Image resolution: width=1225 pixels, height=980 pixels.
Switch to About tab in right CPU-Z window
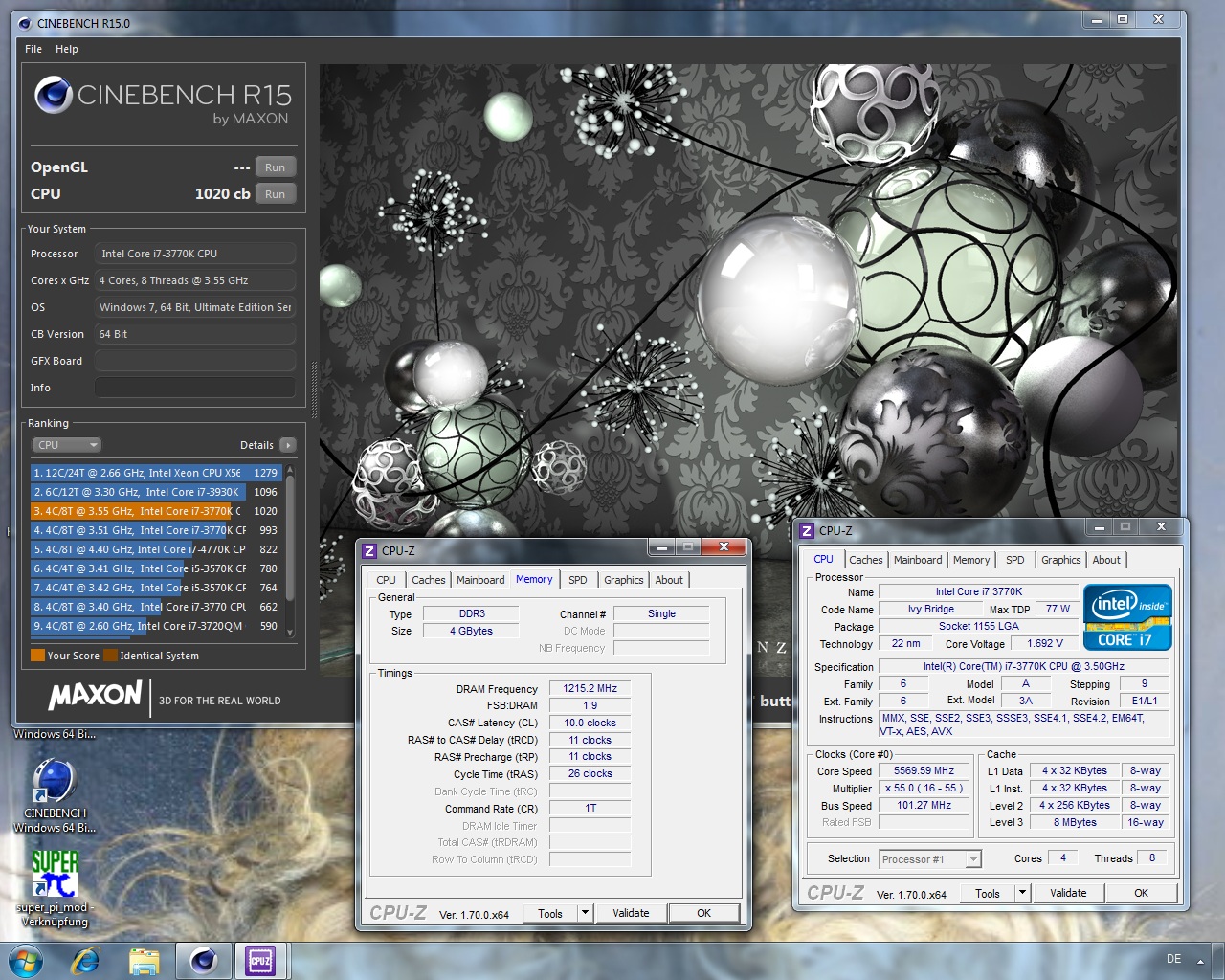(x=1106, y=560)
